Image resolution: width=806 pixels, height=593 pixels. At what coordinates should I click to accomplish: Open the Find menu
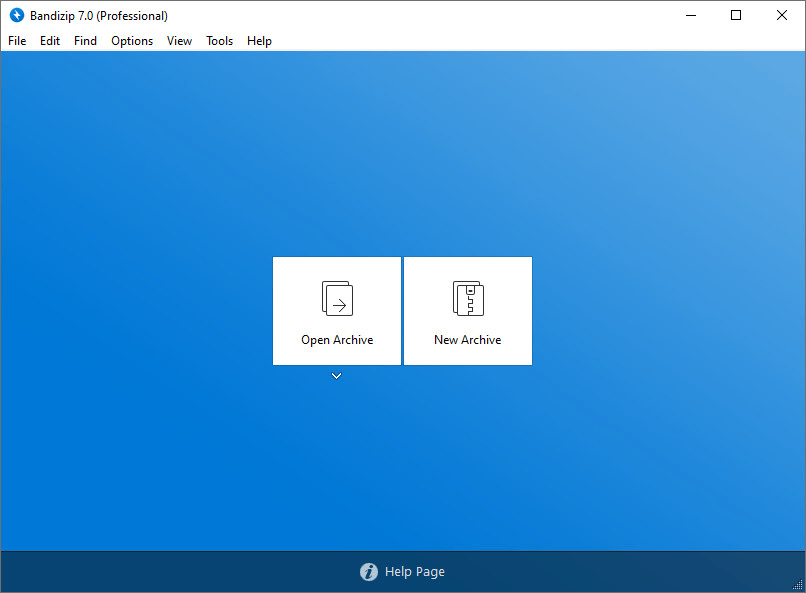pyautogui.click(x=85, y=41)
